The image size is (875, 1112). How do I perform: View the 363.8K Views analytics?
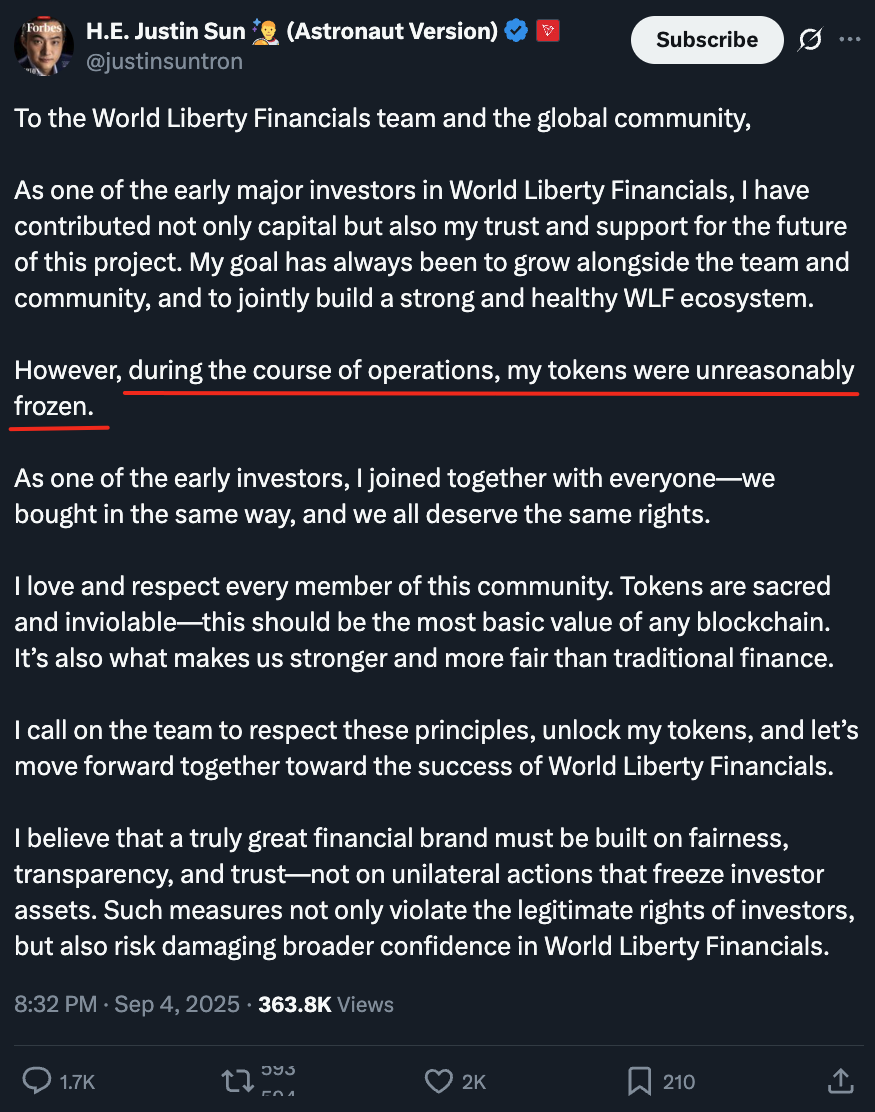point(325,1004)
